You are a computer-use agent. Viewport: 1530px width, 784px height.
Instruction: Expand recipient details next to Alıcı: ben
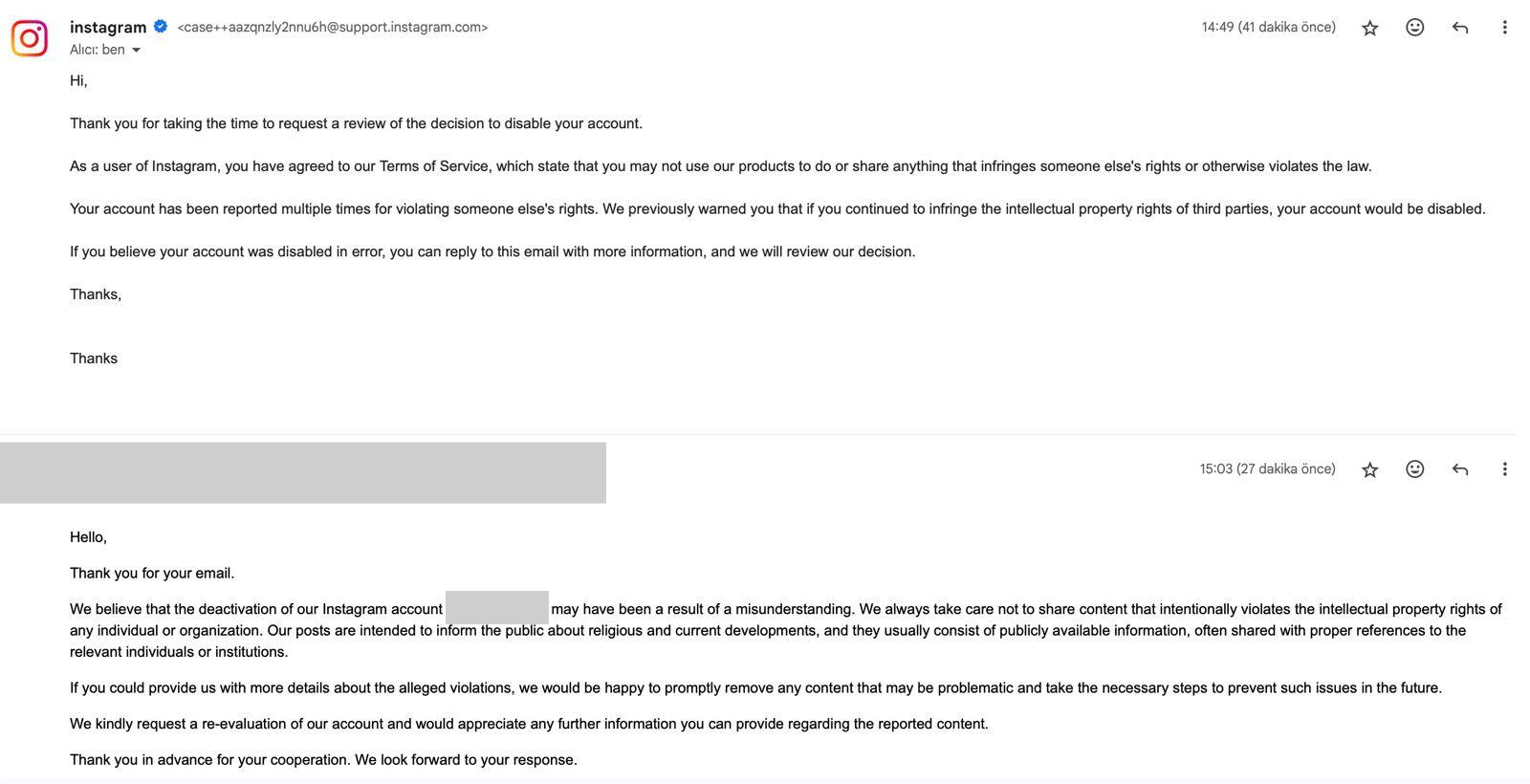(x=136, y=51)
